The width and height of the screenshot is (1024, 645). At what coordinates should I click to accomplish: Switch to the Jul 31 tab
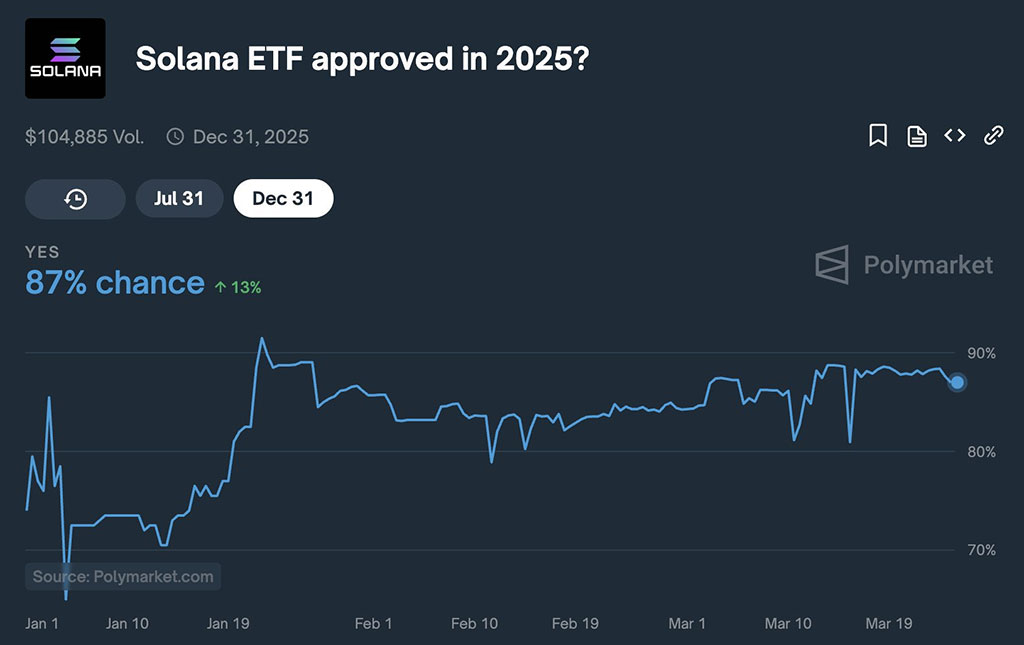[179, 199]
